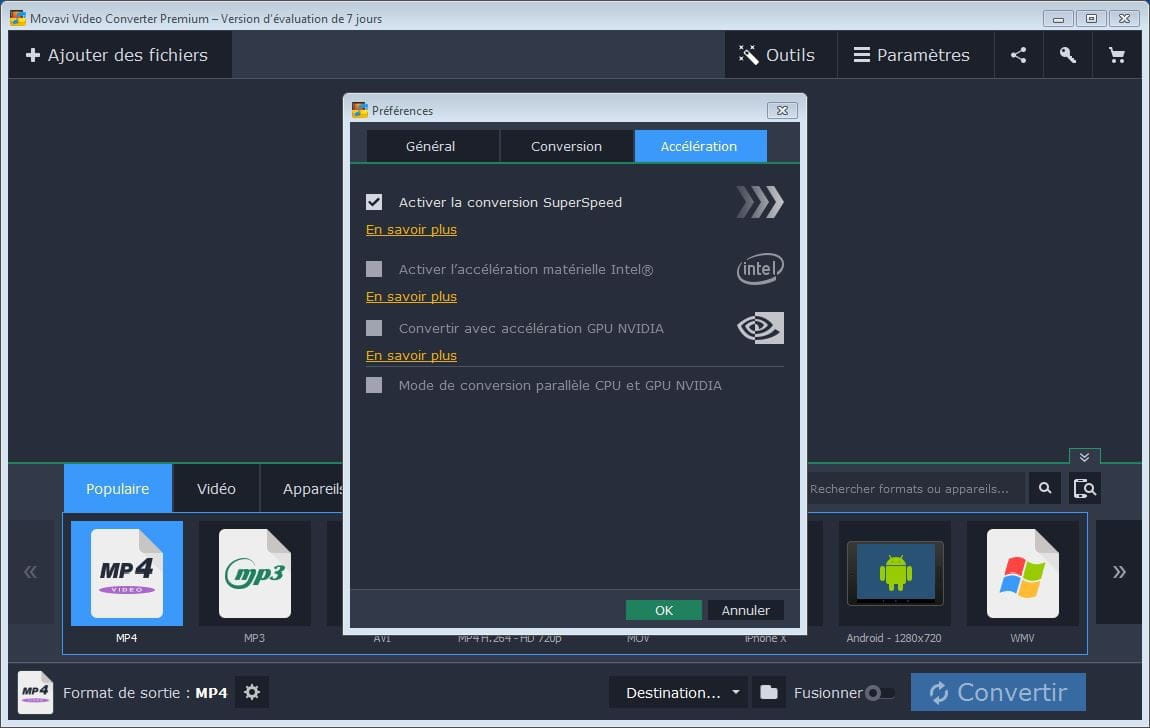The height and width of the screenshot is (728, 1150).
Task: Open En savoir plus link under SuperSpeed
Action: pyautogui.click(x=411, y=229)
